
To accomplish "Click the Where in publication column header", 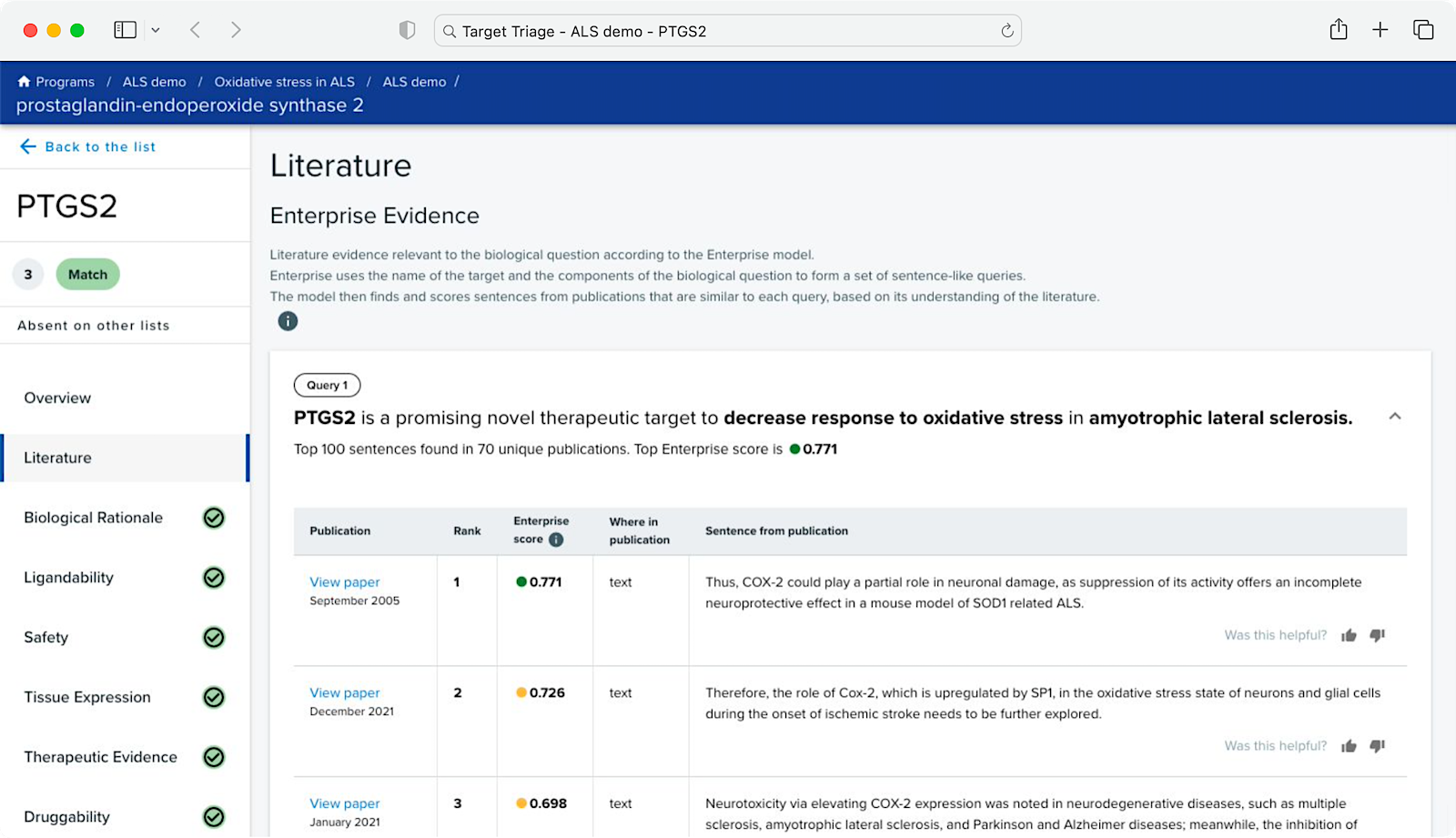I will click(639, 530).
